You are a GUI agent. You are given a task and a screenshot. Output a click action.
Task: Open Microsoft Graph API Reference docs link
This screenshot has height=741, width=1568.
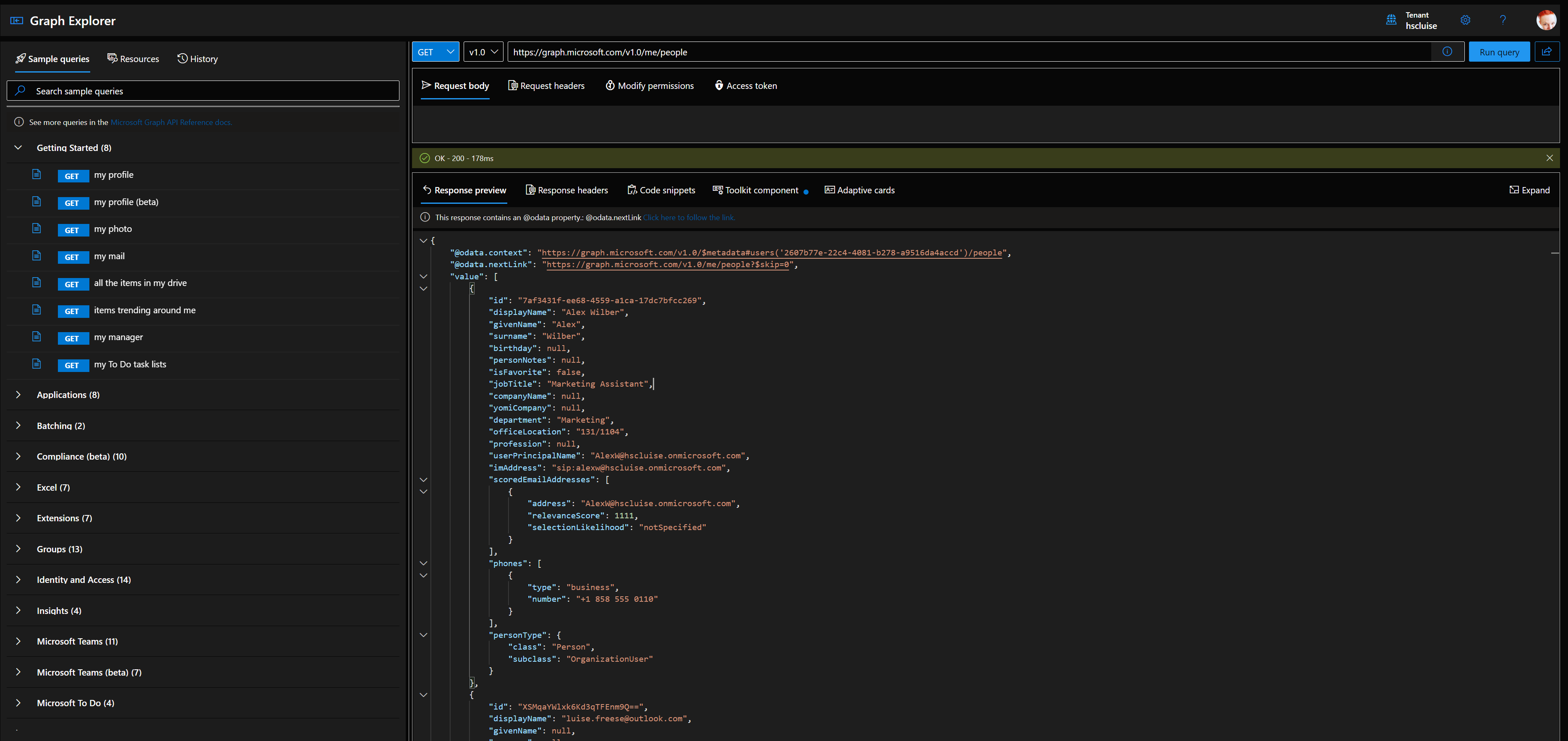171,122
